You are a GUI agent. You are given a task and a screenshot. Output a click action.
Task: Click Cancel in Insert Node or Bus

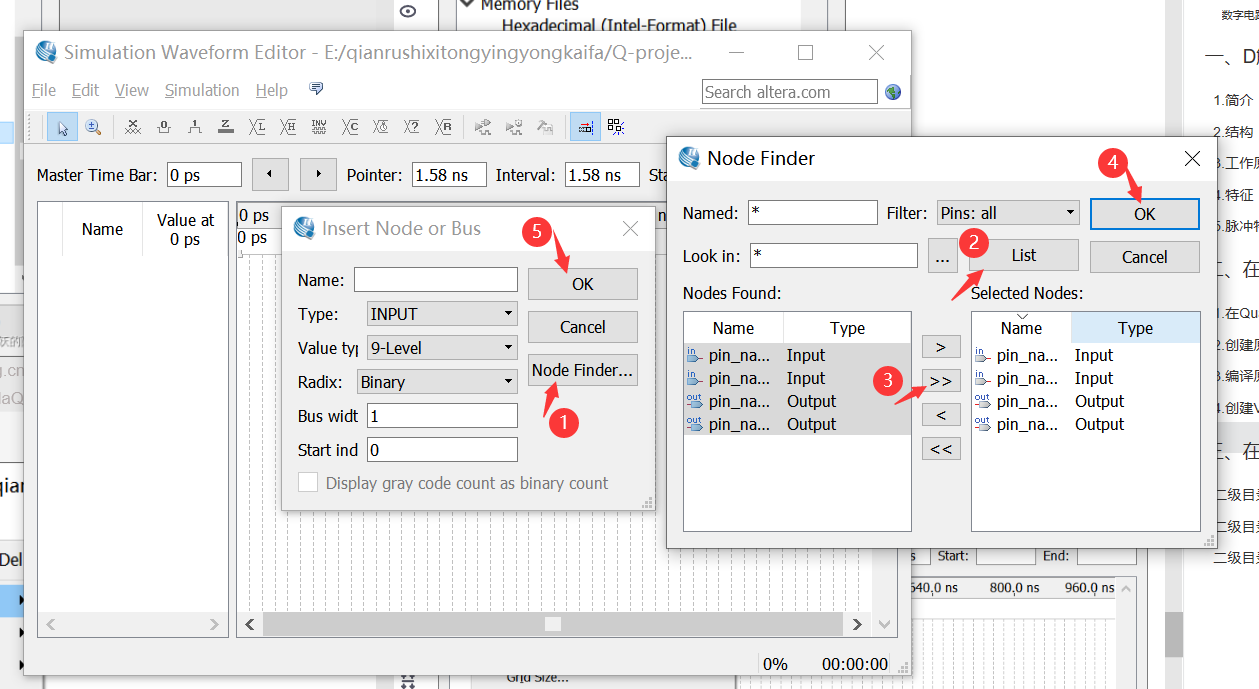[x=583, y=327]
